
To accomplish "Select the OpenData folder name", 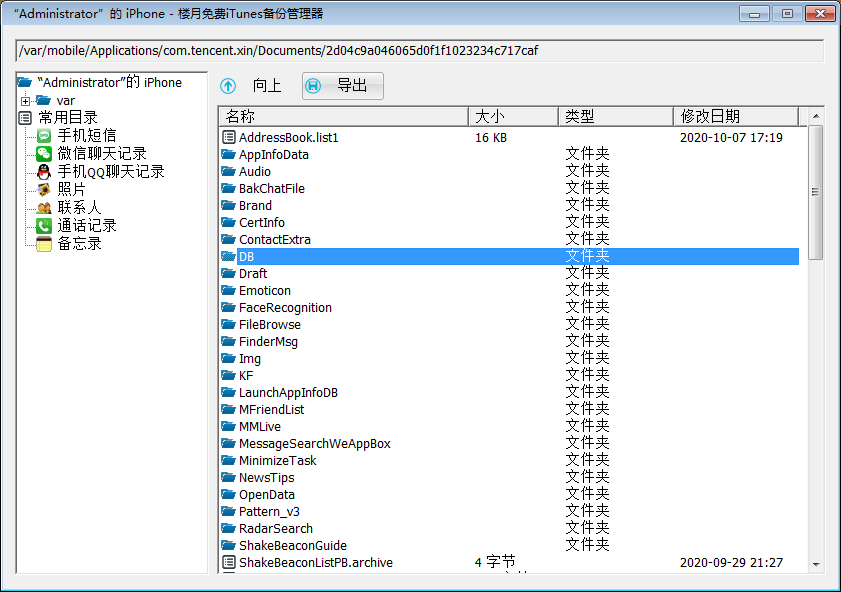I will [267, 494].
